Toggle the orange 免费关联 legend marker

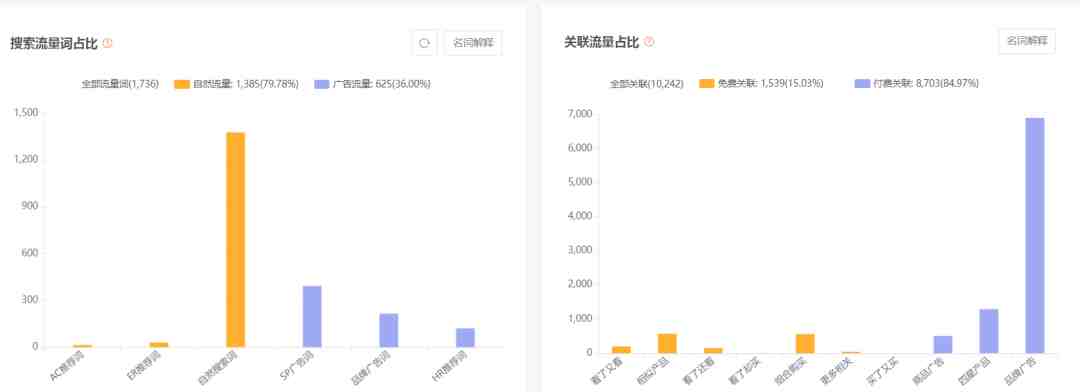pyautogui.click(x=707, y=83)
